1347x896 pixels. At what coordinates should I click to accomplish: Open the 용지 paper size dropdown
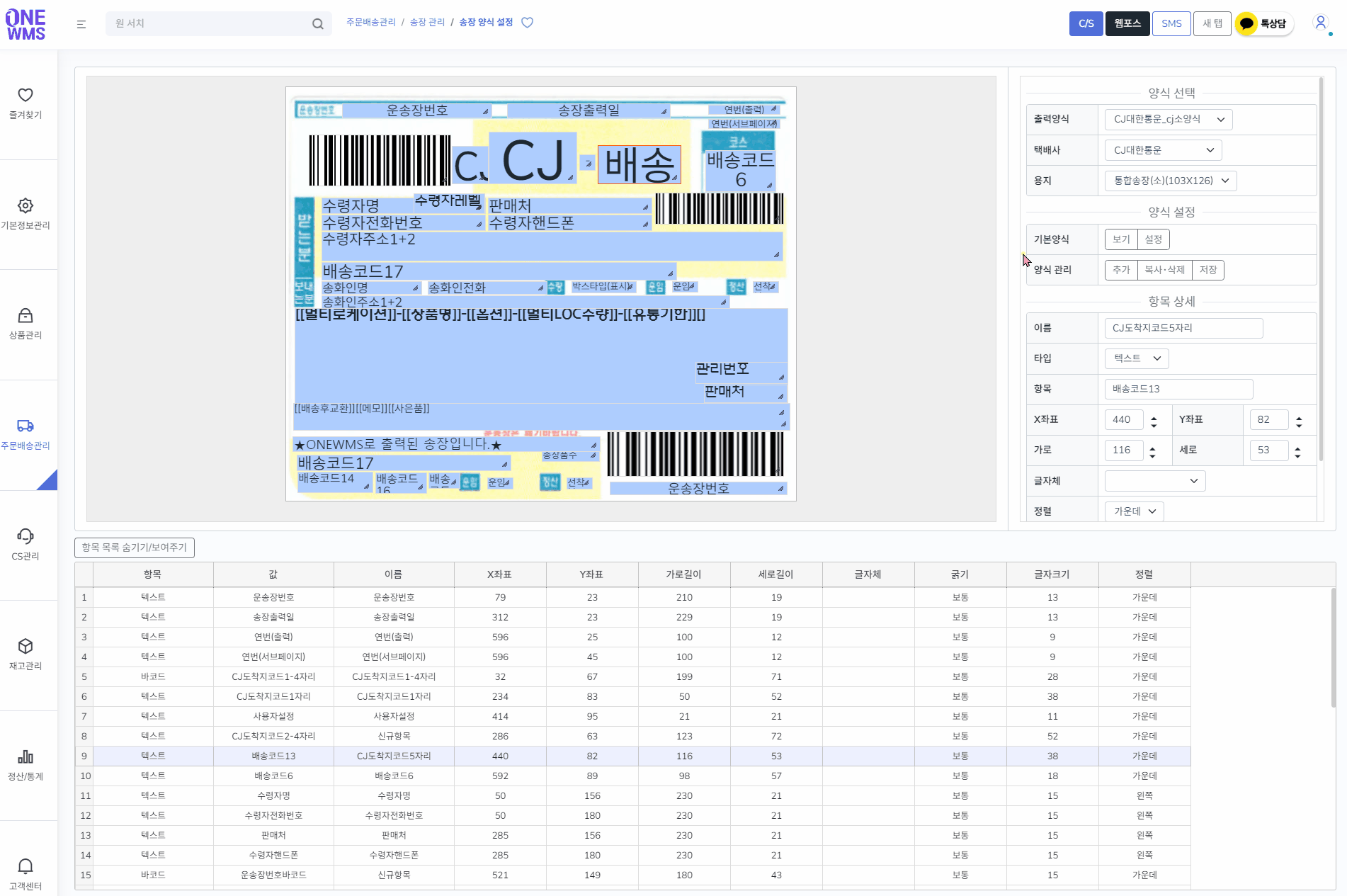click(x=1171, y=181)
